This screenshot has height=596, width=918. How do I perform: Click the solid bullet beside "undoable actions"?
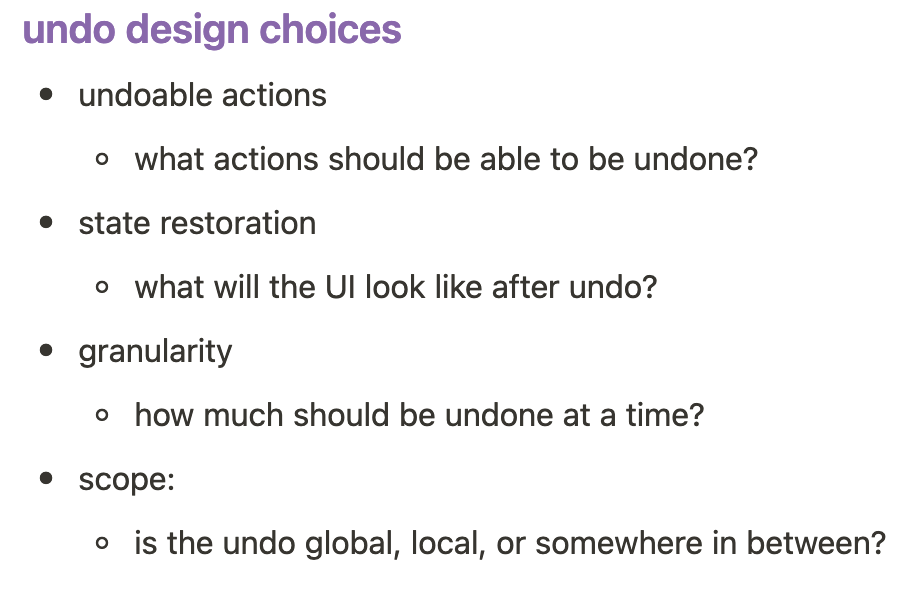[x=46, y=95]
